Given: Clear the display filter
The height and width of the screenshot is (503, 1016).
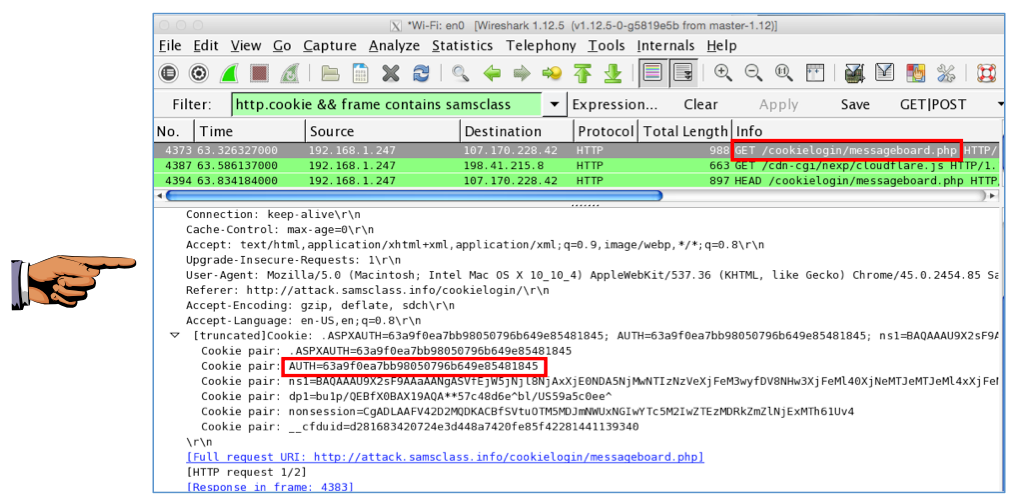Looking at the screenshot, I should click(x=700, y=104).
